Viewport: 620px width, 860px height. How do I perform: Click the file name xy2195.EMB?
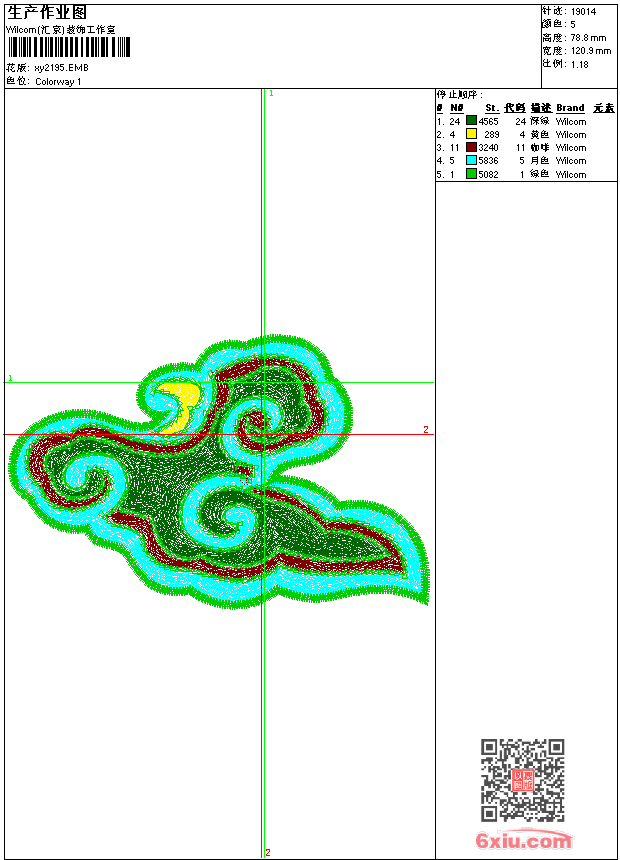[61, 68]
